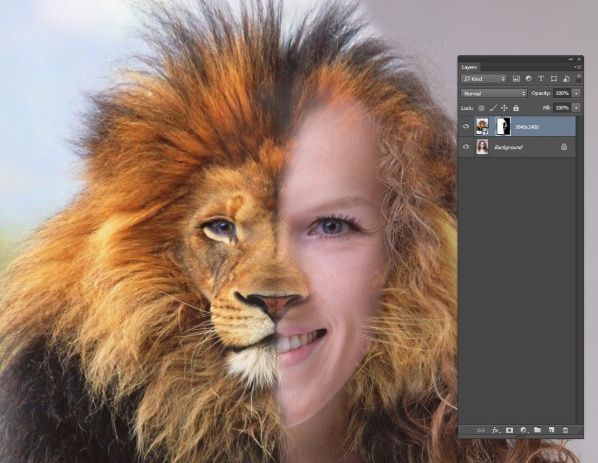Filter layers by adjustment layers icon
Screen dimensions: 598x463
pyautogui.click(x=529, y=79)
